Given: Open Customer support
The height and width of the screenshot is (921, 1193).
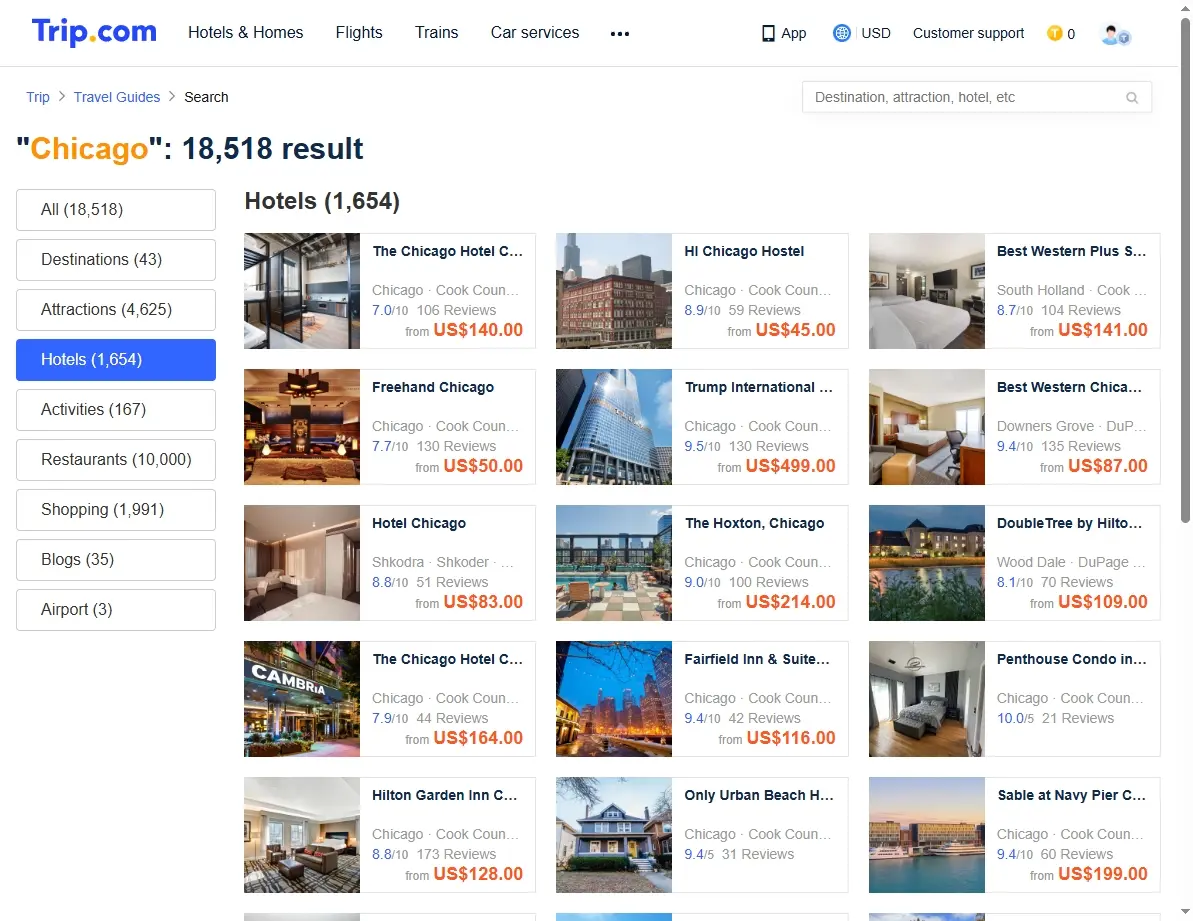Looking at the screenshot, I should 969,33.
